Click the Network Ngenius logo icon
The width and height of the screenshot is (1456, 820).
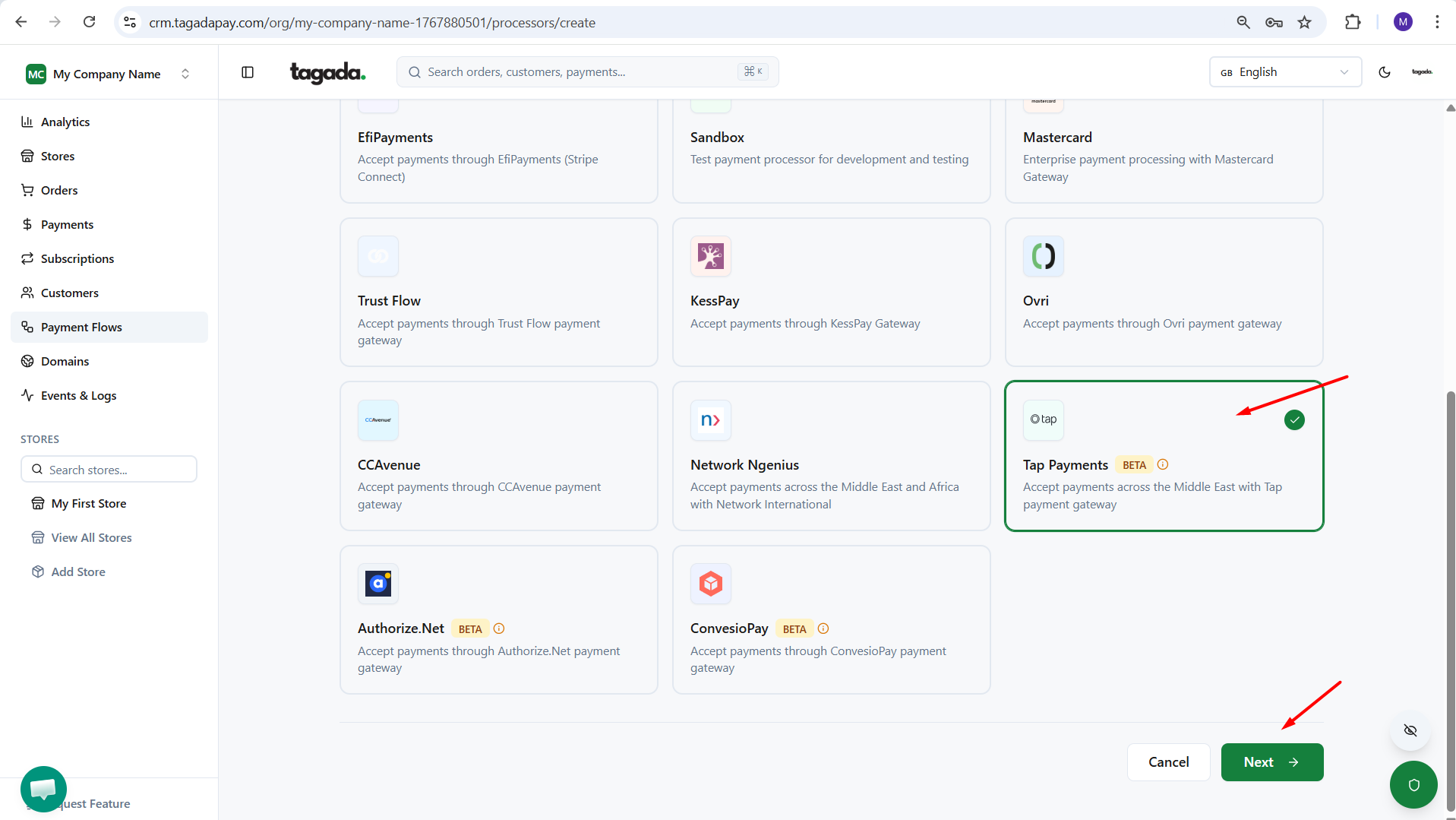point(710,420)
